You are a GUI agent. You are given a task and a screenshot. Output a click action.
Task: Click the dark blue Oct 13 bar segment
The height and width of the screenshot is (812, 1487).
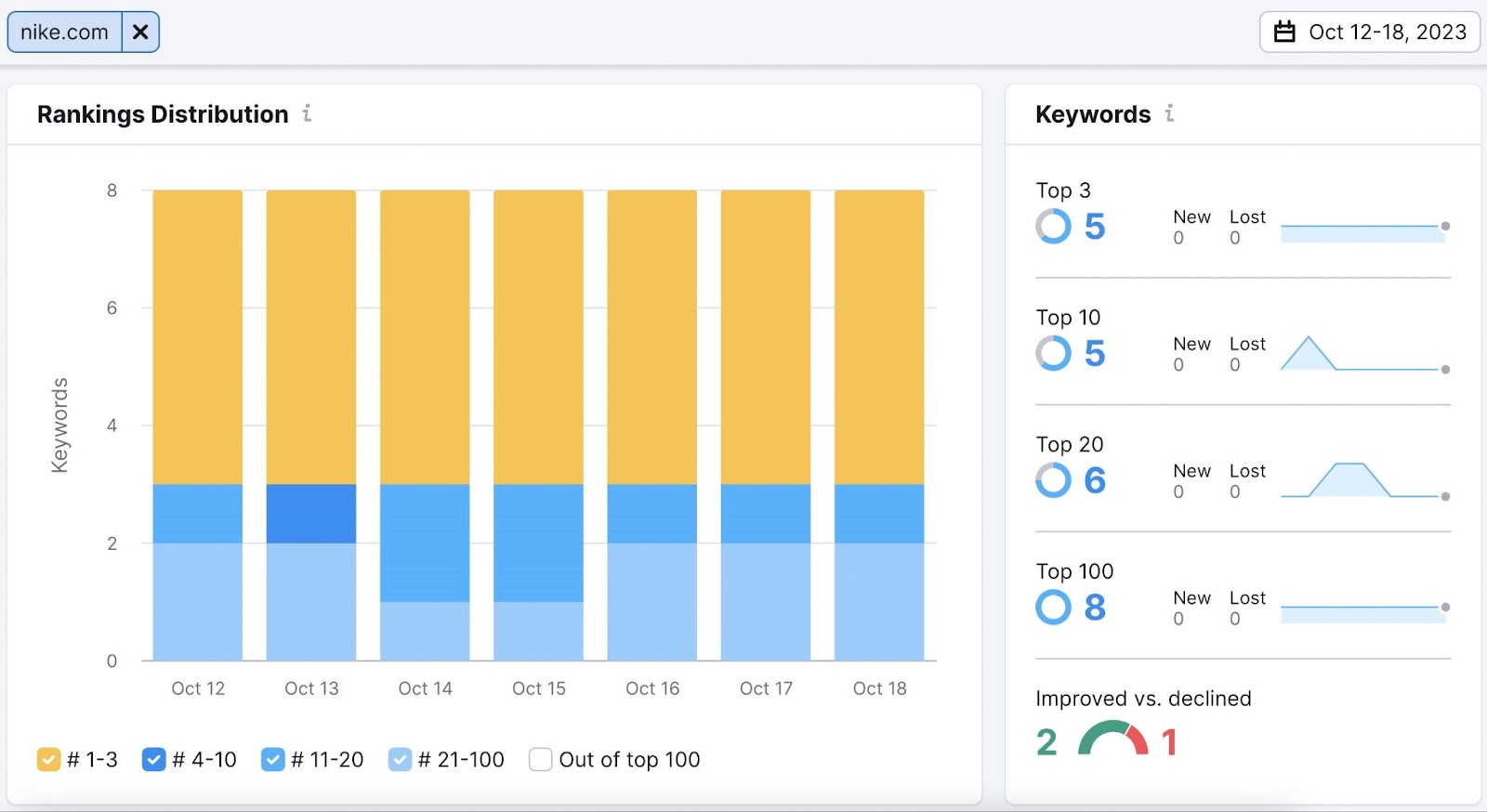tap(311, 513)
